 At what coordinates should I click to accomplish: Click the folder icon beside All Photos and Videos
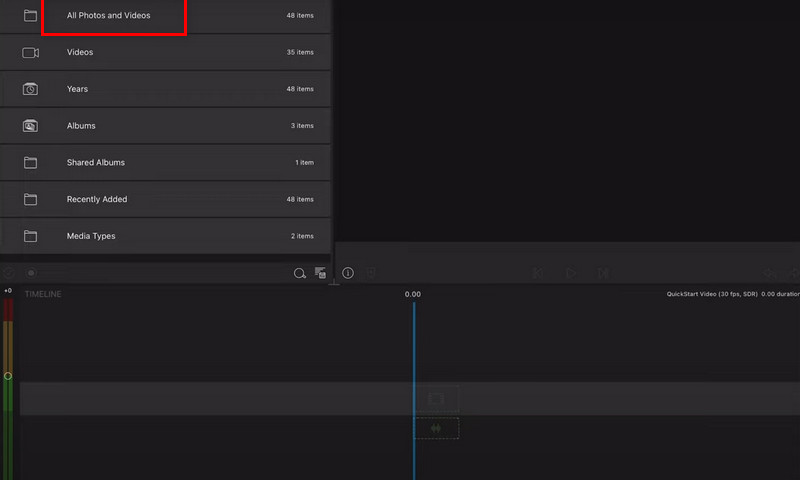click(30, 16)
